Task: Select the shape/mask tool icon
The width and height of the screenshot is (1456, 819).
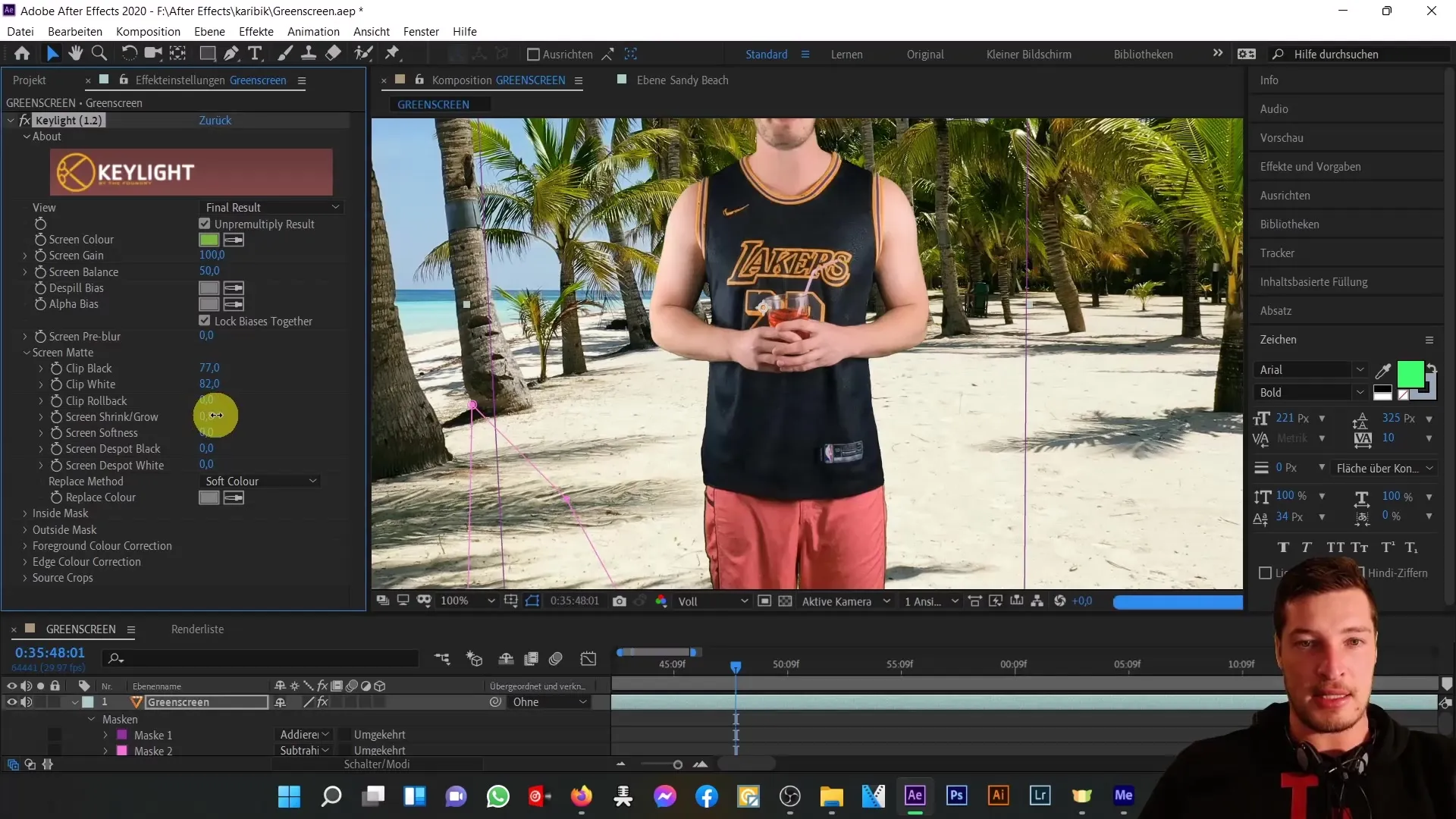Action: tap(205, 54)
